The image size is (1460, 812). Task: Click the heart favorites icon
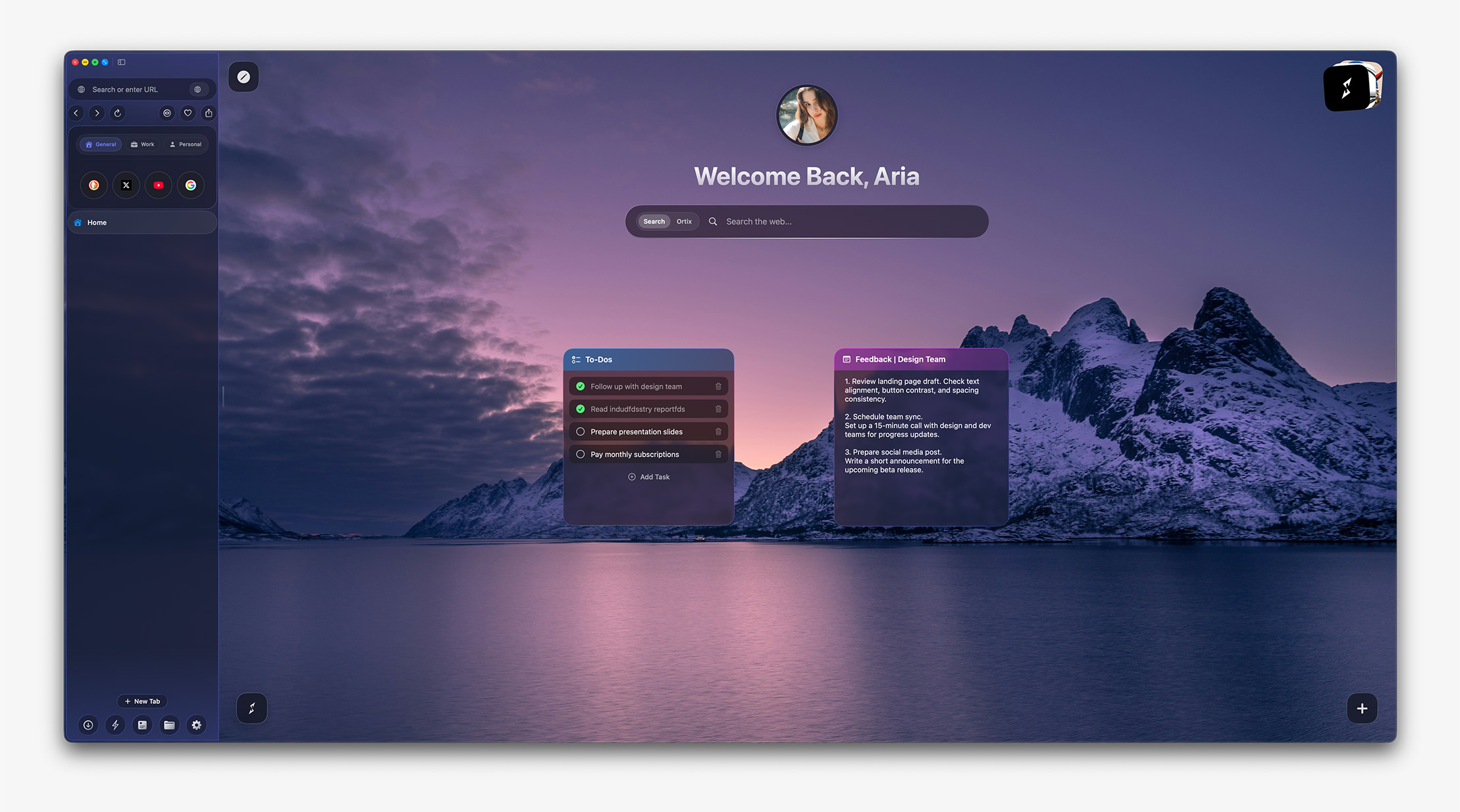click(188, 113)
